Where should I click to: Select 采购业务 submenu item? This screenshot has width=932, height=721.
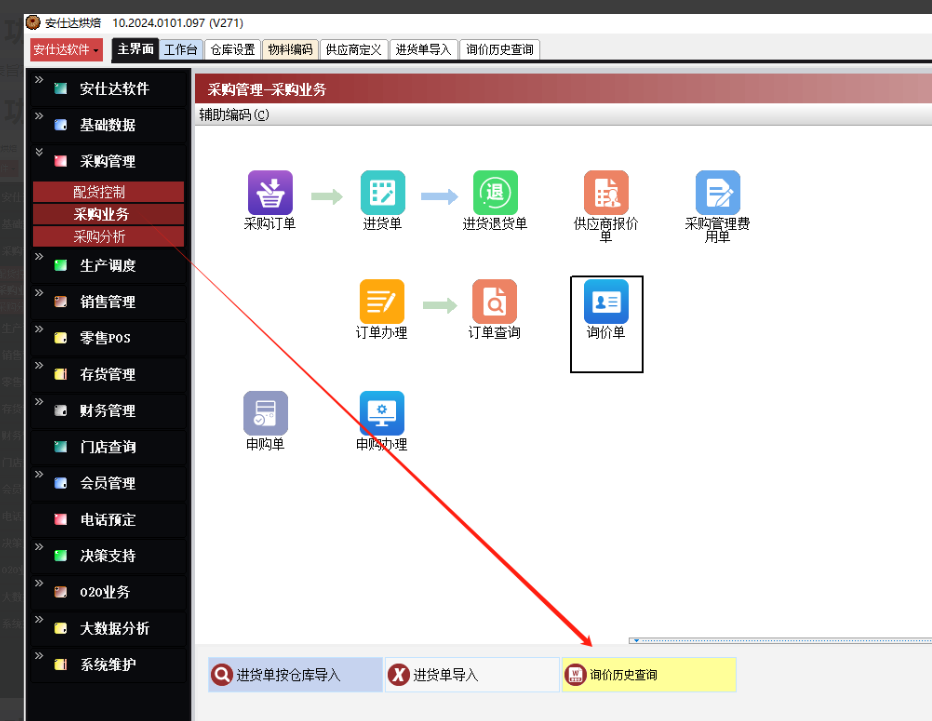(x=108, y=214)
